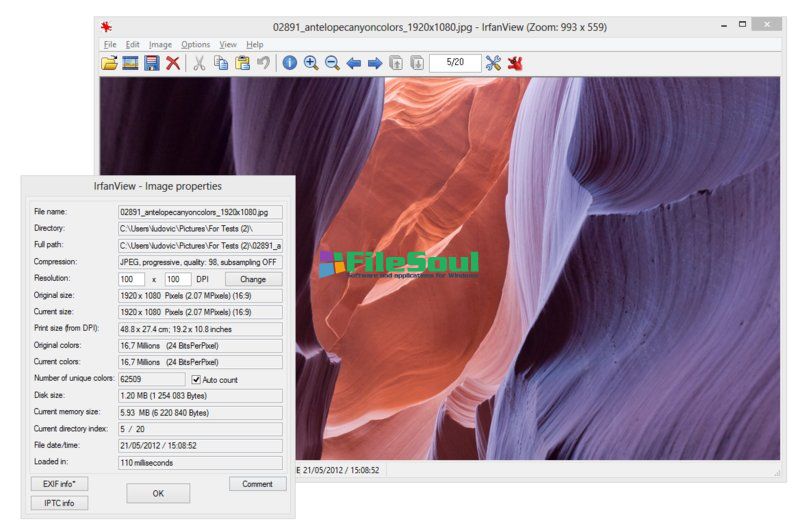Click the blue image information icon

click(290, 63)
